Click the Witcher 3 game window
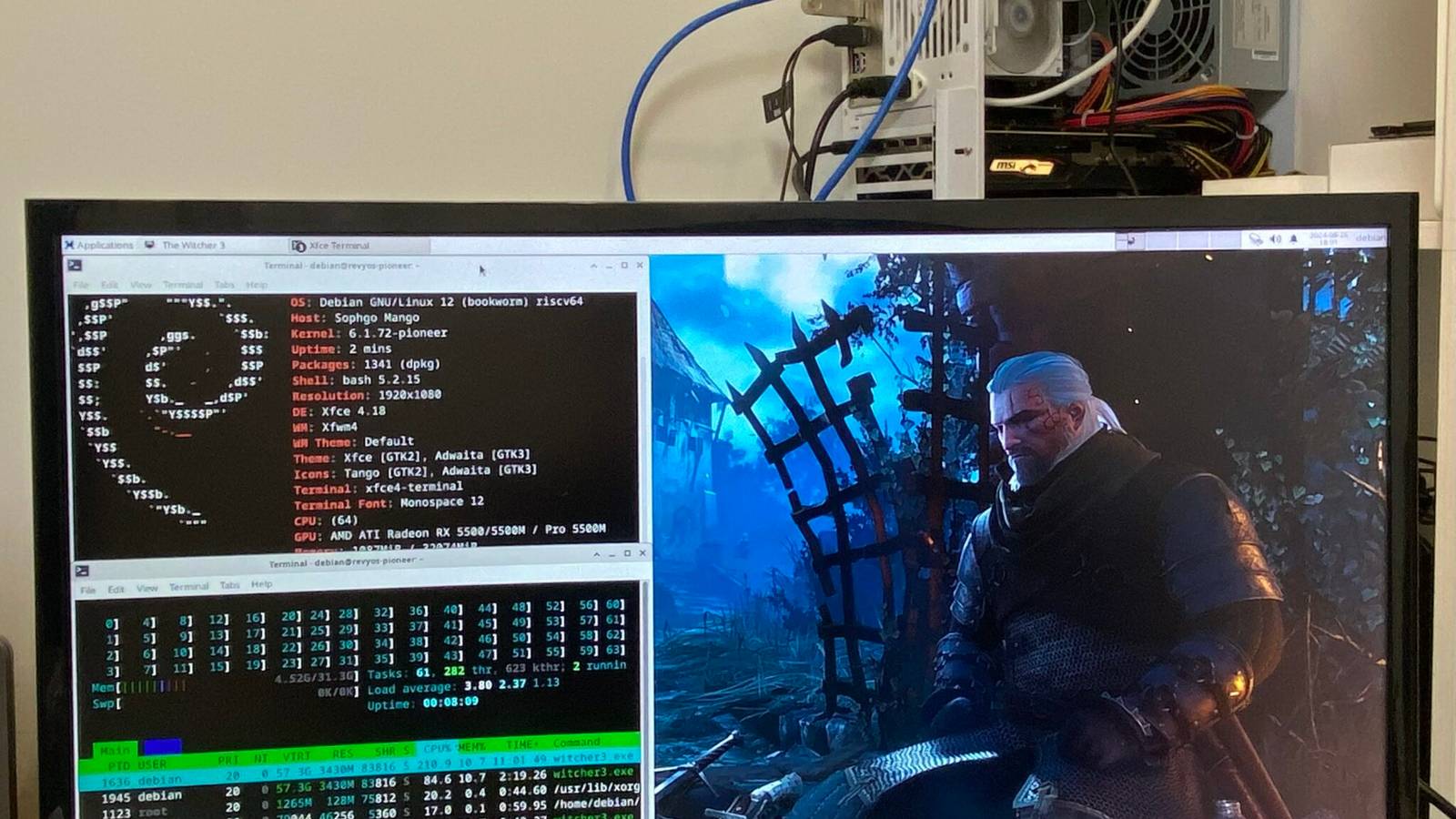The image size is (1456, 819). [1019, 537]
